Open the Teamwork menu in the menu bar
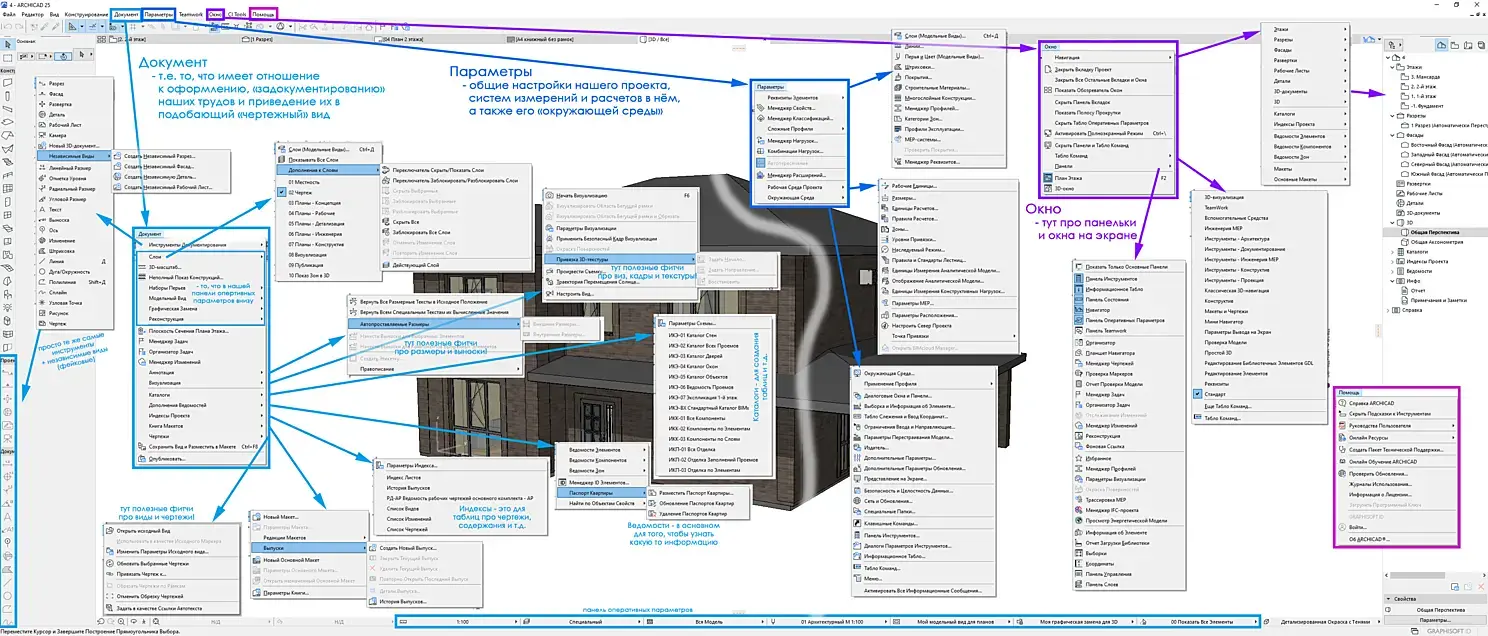 tap(190, 15)
